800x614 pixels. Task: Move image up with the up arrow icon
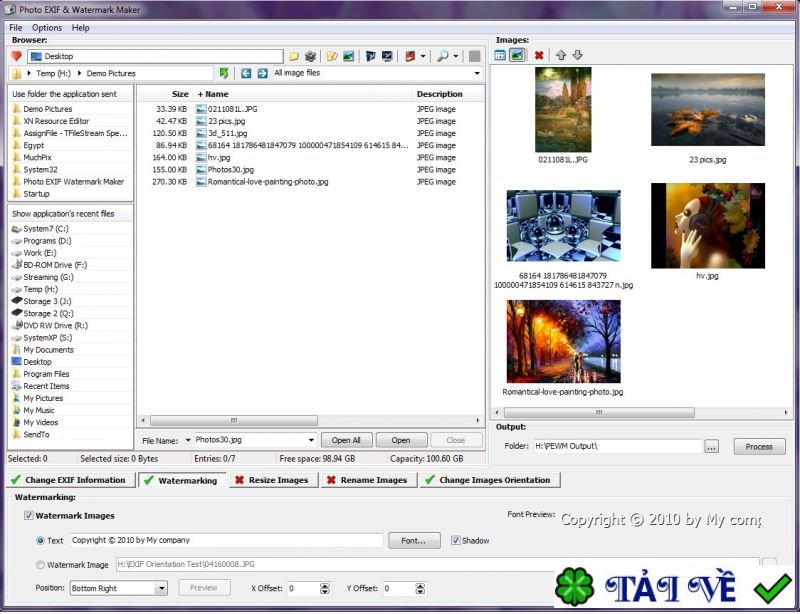pyautogui.click(x=560, y=55)
